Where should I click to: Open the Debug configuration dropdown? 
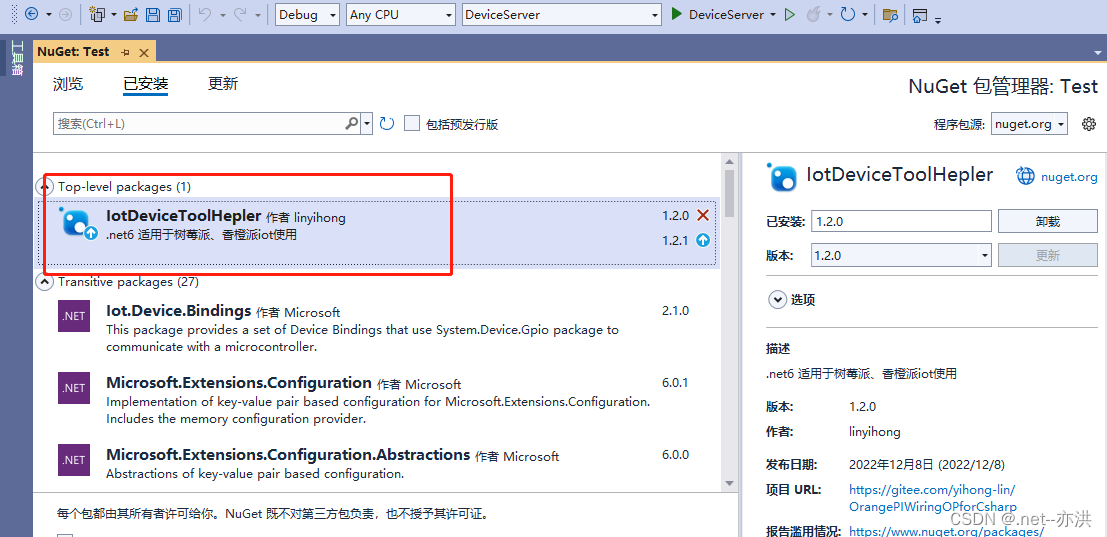click(x=308, y=15)
